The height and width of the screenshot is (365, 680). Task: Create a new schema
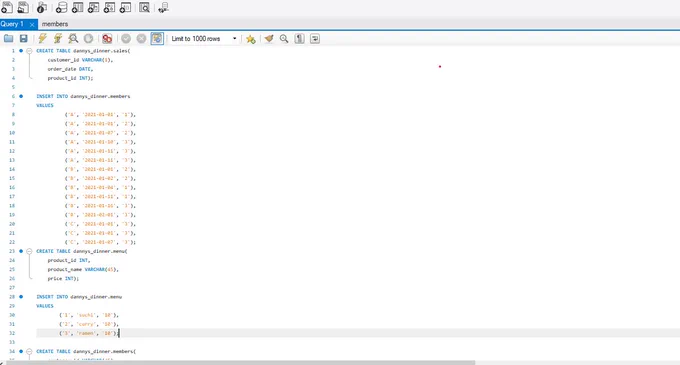[x=62, y=7]
